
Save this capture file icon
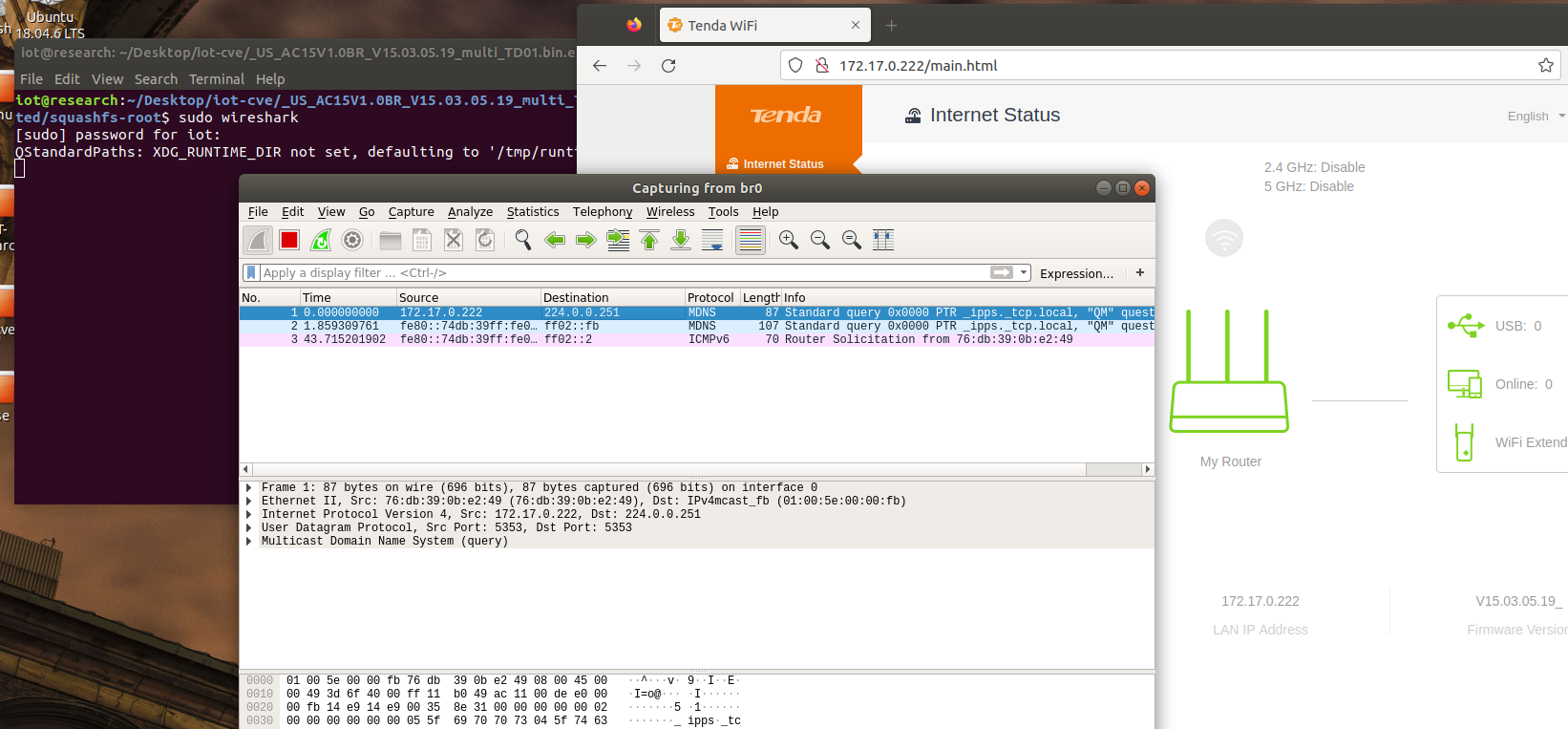click(x=422, y=240)
